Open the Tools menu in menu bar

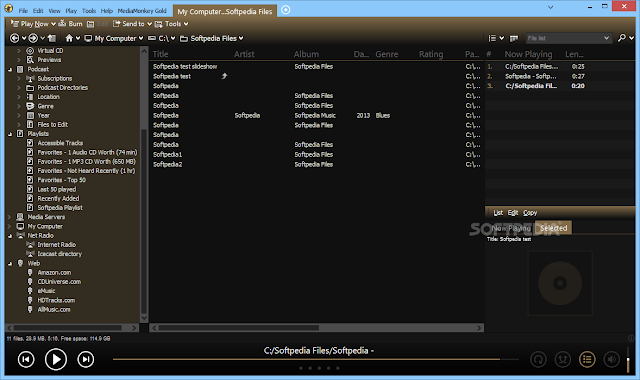point(89,11)
